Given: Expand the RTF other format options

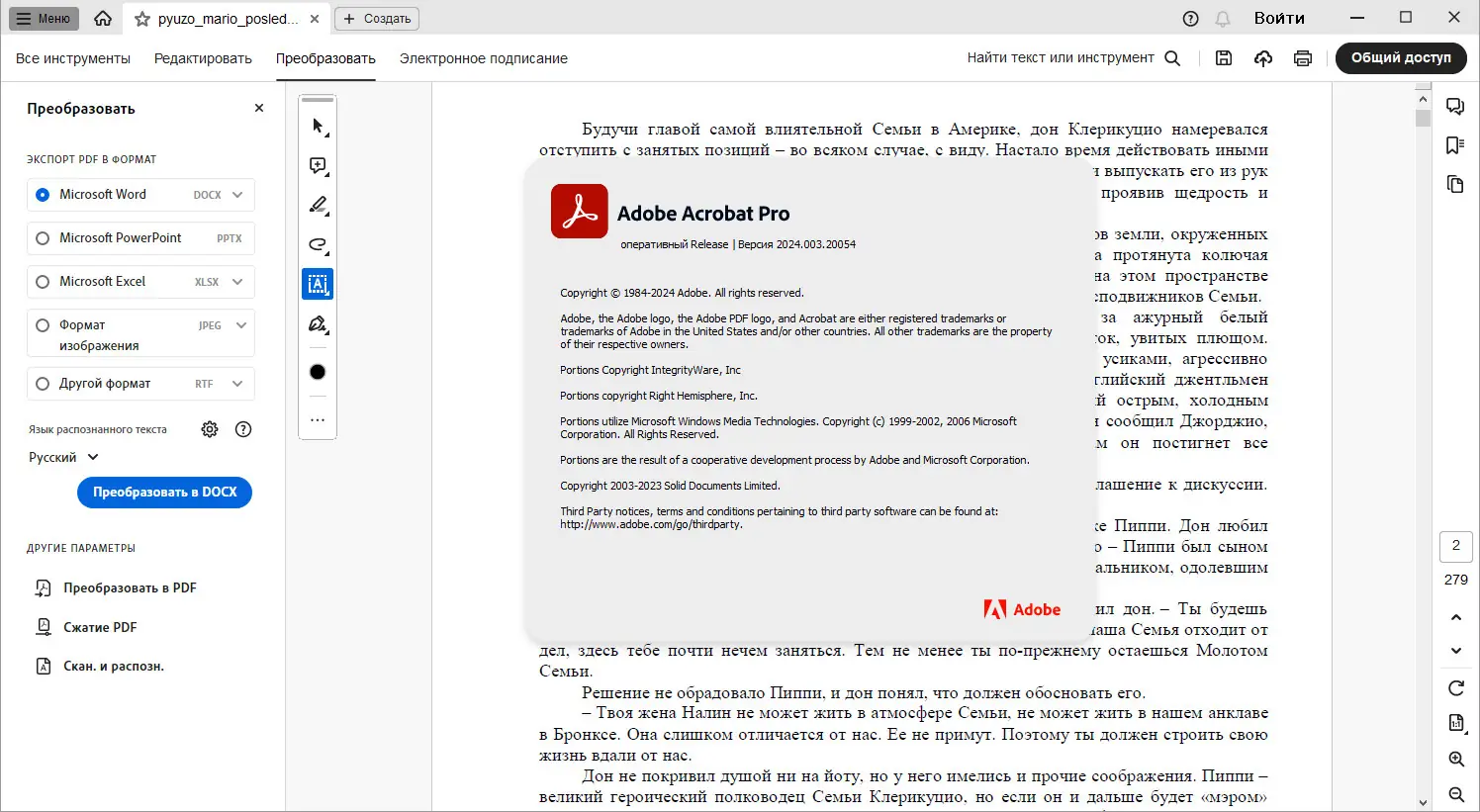Looking at the screenshot, I should 237,384.
